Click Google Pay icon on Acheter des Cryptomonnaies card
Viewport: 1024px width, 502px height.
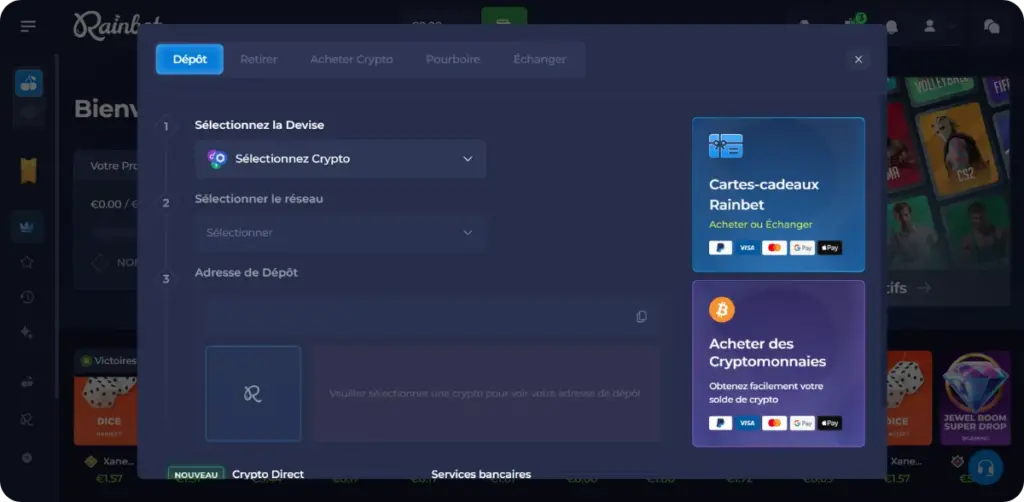(802, 423)
